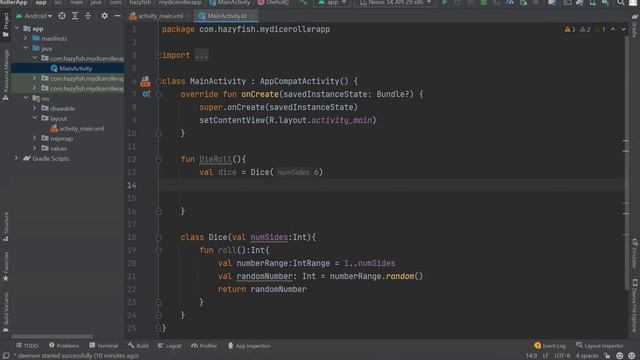Toggle the Favorites side panel
This screenshot has height=360, width=640.
pyautogui.click(x=6, y=266)
